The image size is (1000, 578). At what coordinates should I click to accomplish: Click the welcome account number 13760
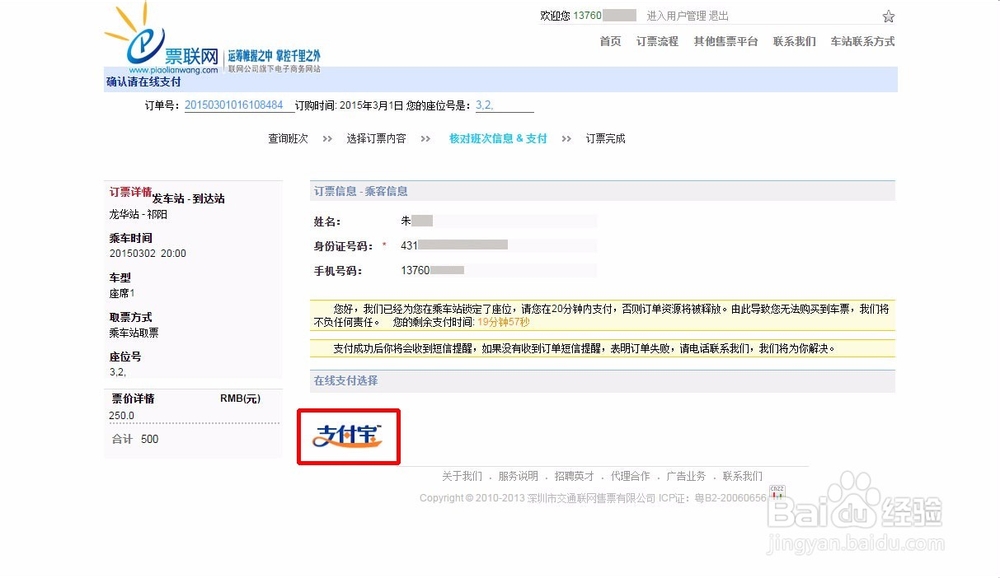(x=587, y=16)
